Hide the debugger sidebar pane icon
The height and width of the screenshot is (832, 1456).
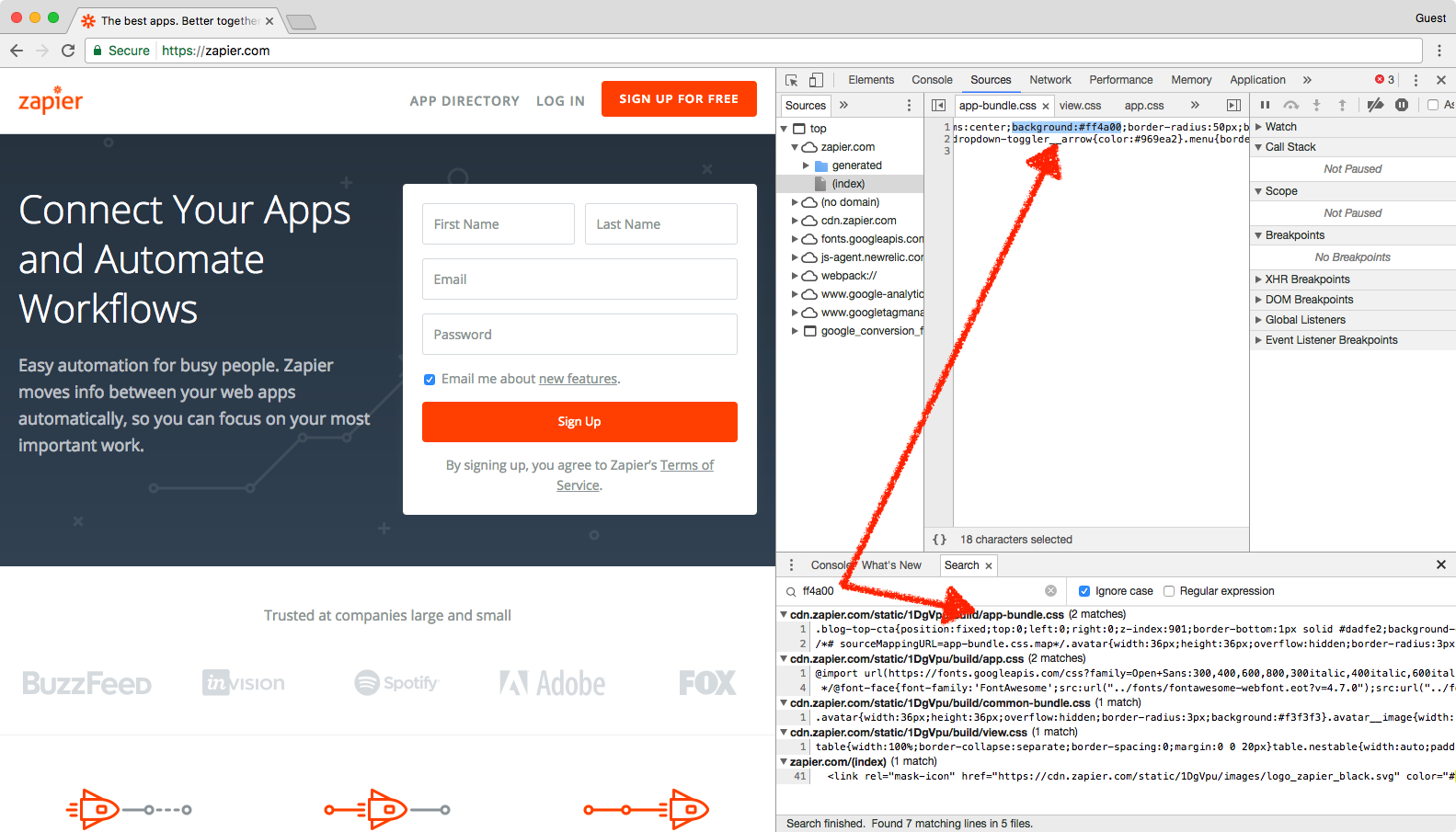click(x=1233, y=106)
